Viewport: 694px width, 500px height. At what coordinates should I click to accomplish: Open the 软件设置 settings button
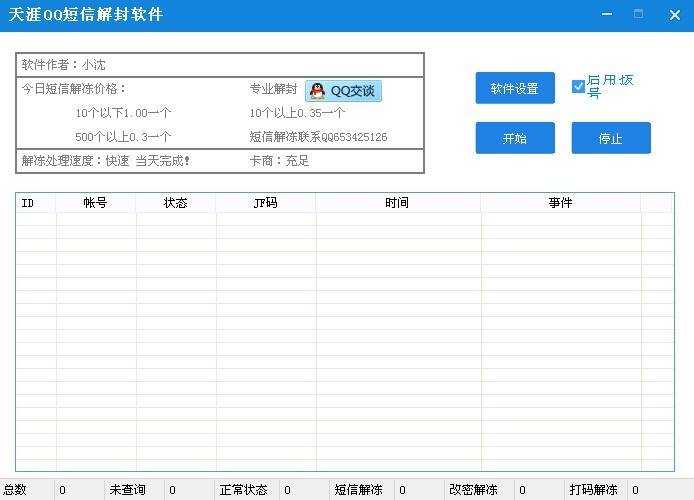point(515,88)
